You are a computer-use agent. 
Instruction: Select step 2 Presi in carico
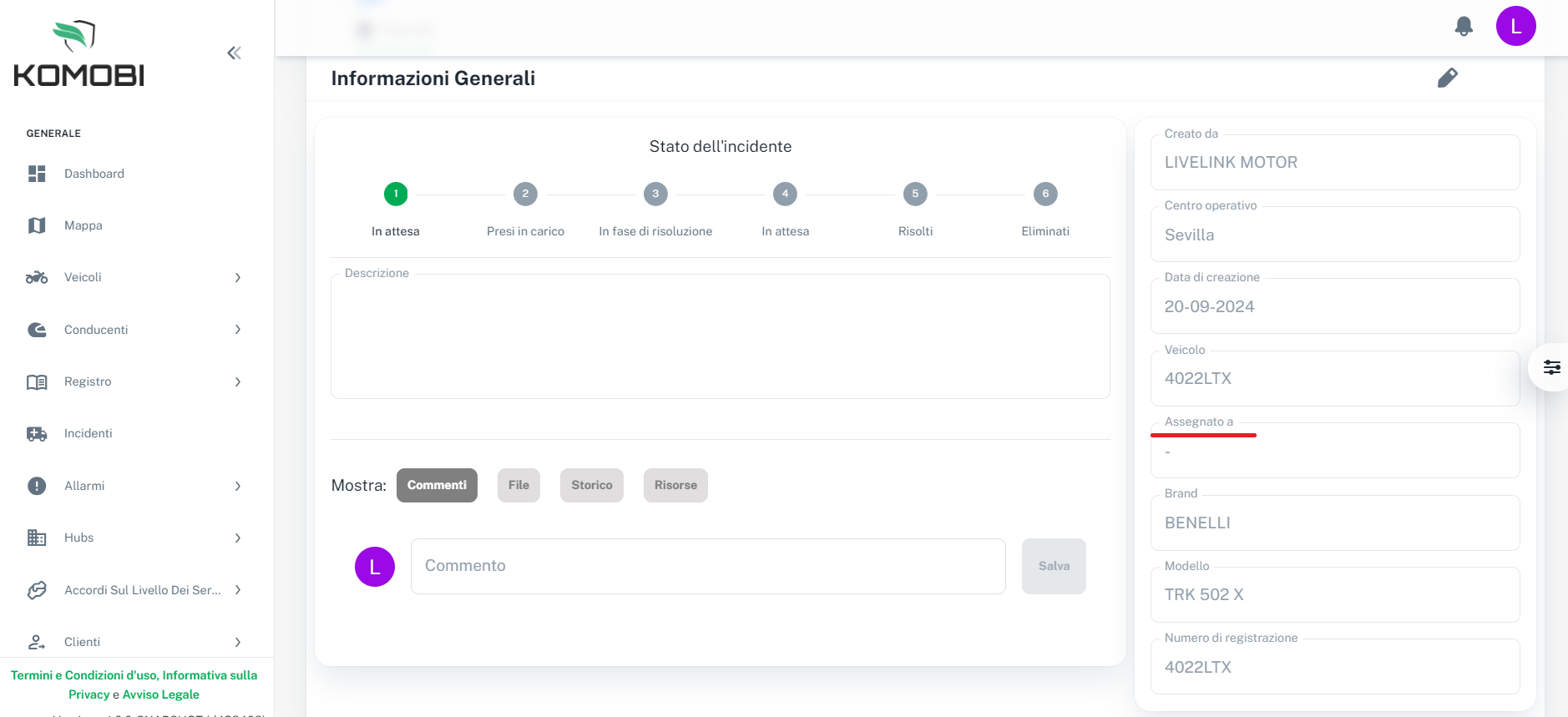[x=525, y=194]
